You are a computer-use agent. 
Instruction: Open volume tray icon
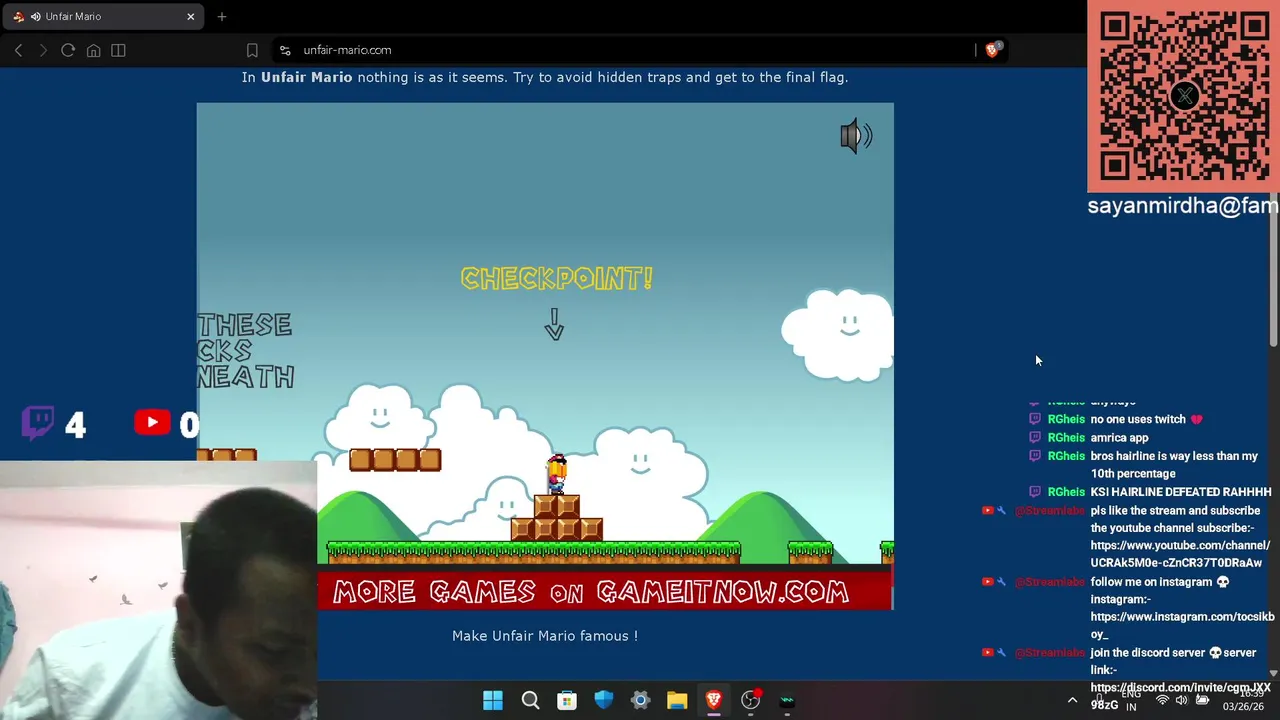coord(1181,701)
